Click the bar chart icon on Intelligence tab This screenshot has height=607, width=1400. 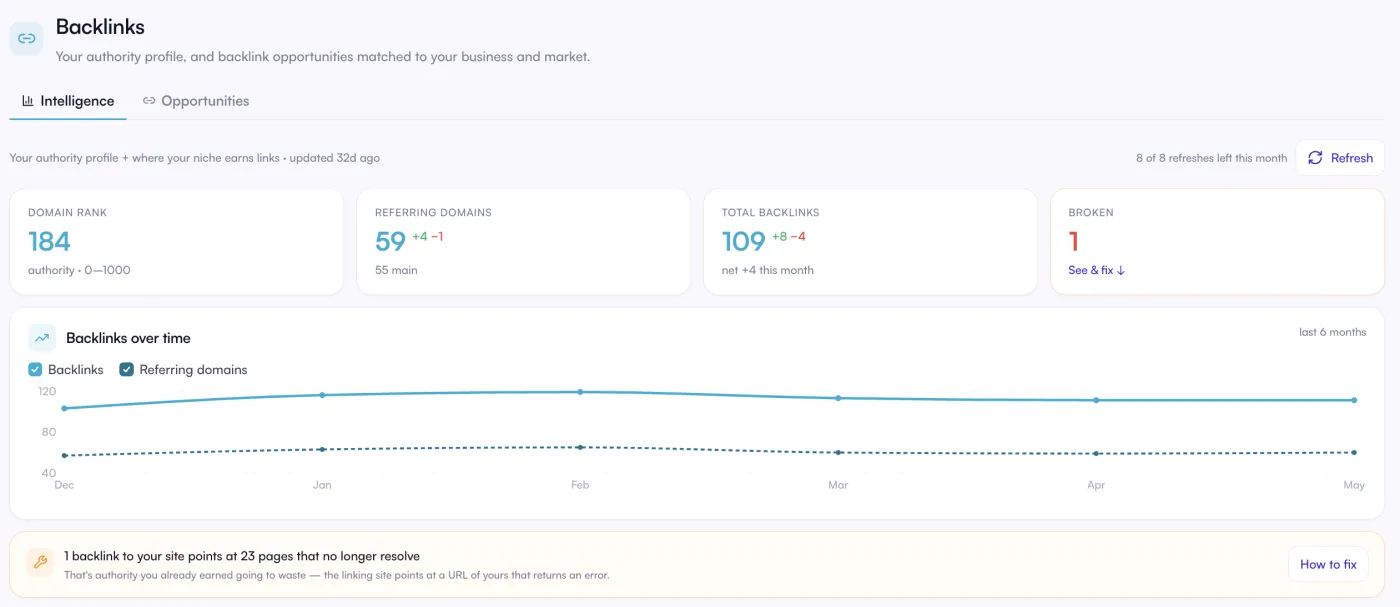tap(28, 101)
